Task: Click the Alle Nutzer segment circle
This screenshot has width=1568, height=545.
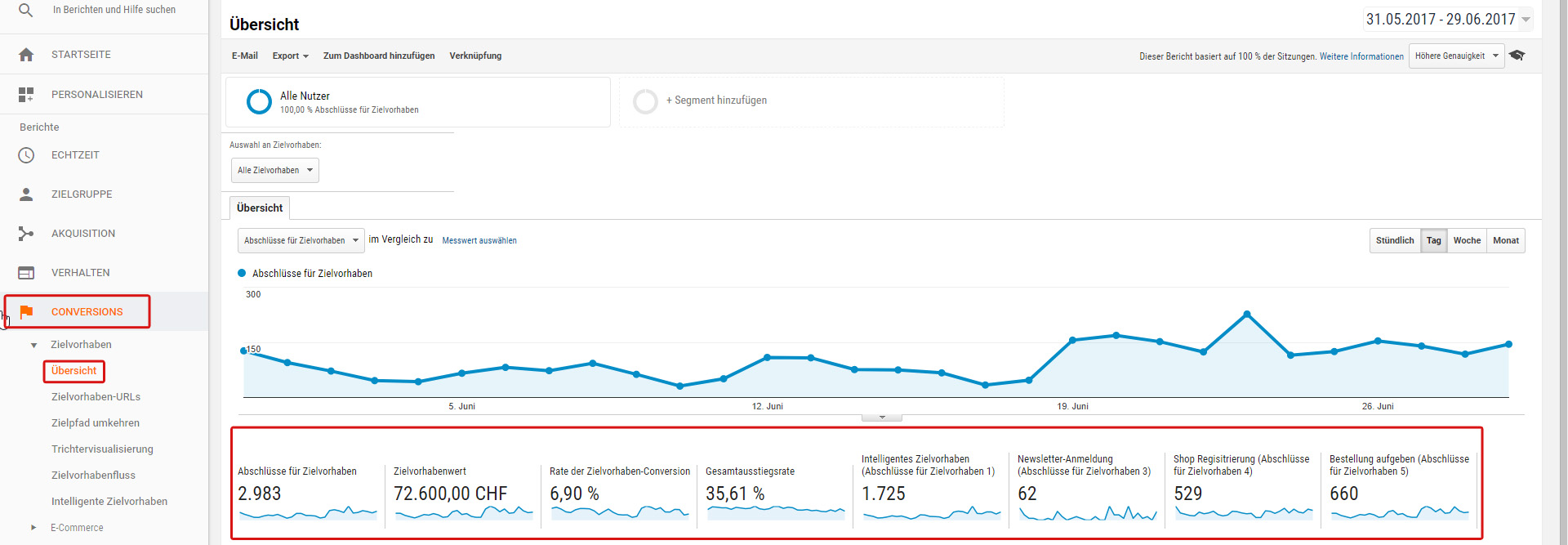Action: 259,101
